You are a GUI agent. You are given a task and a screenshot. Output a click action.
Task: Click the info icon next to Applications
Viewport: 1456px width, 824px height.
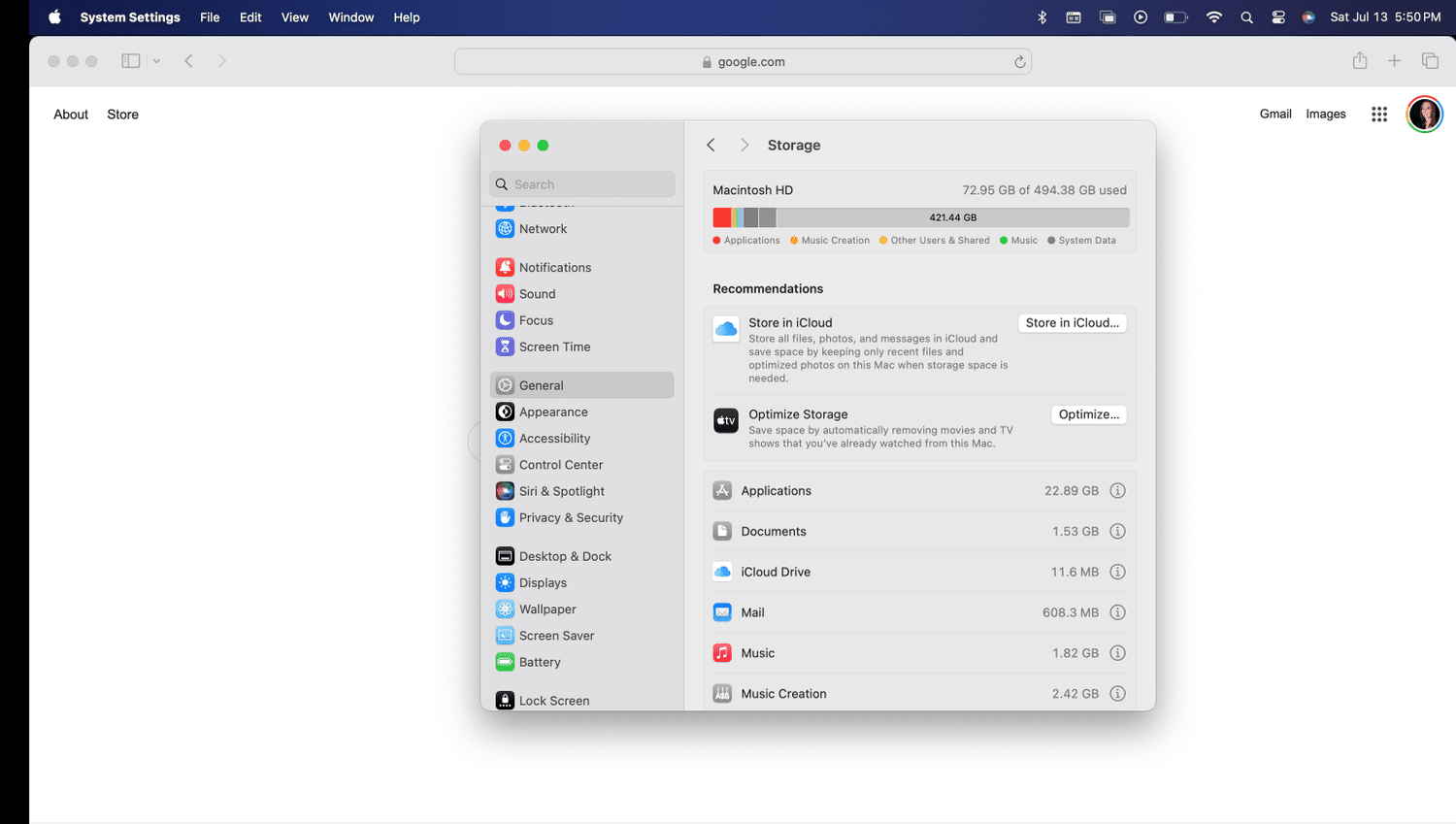point(1117,491)
